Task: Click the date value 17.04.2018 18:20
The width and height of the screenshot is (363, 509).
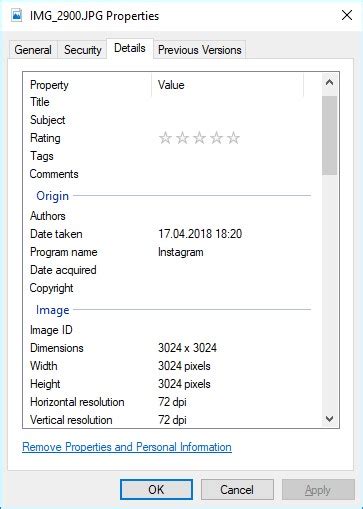Action: pos(200,234)
